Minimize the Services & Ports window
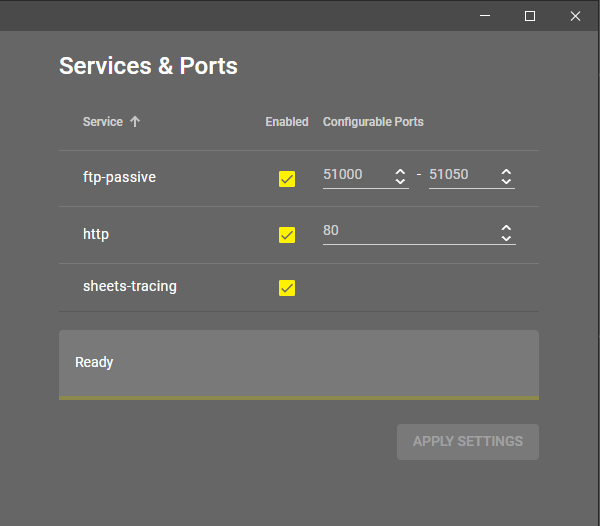The width and height of the screenshot is (600, 526). (x=485, y=16)
